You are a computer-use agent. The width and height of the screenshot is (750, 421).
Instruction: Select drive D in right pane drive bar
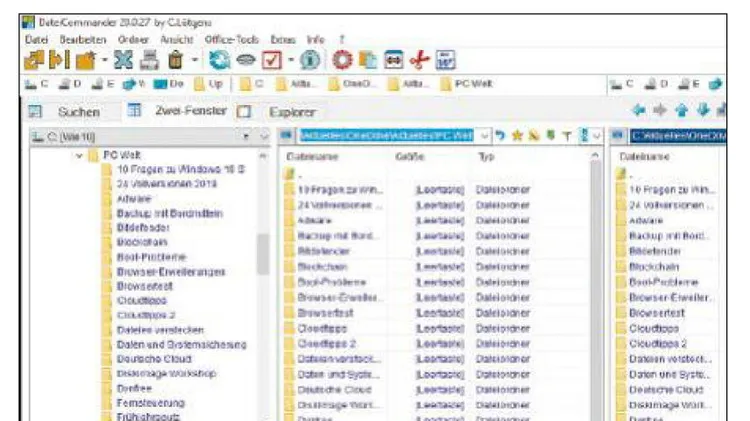[656, 84]
